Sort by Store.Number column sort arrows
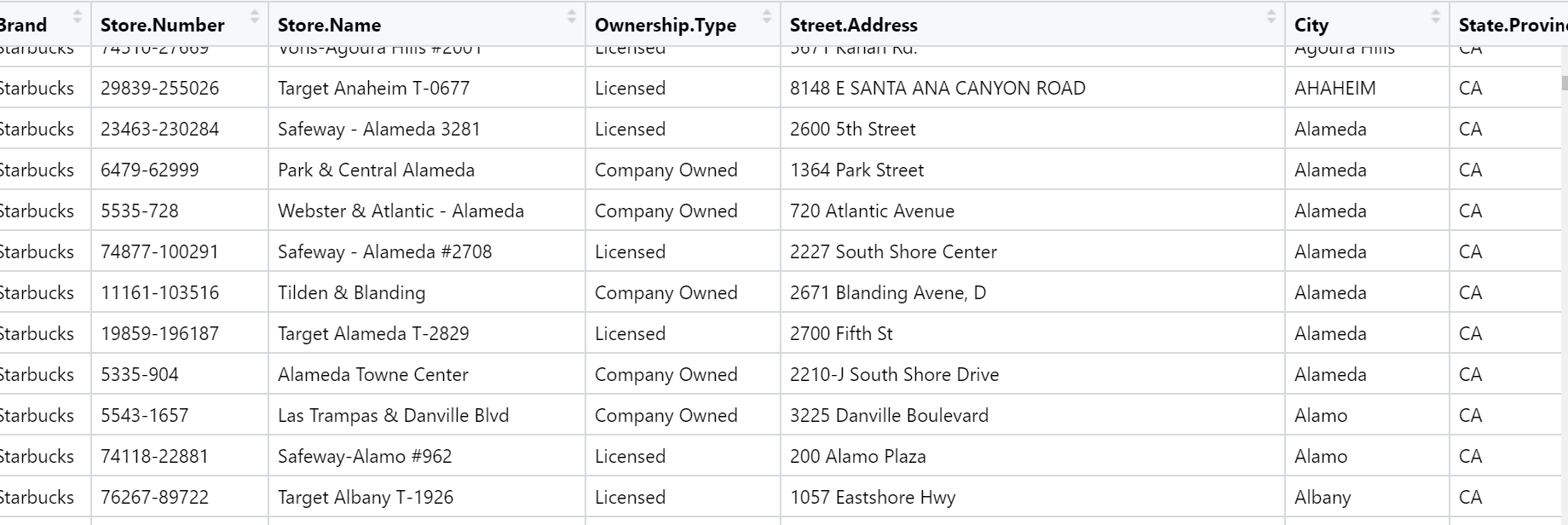Screen dimensions: 1568x525 coord(254,16)
